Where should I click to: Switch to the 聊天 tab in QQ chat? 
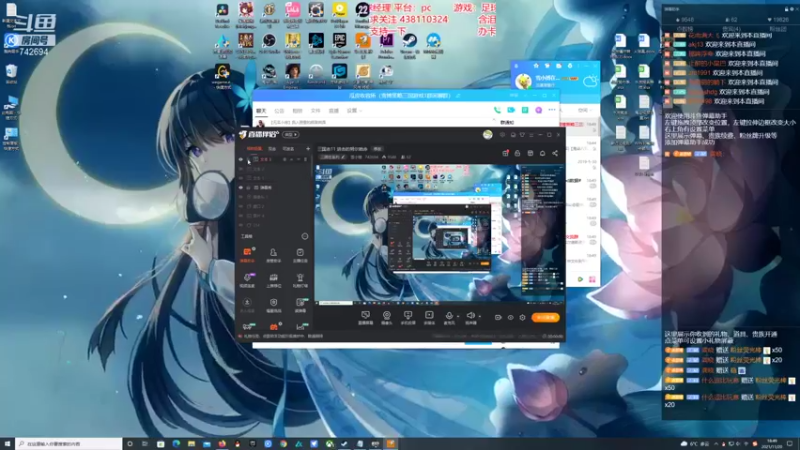[261, 111]
